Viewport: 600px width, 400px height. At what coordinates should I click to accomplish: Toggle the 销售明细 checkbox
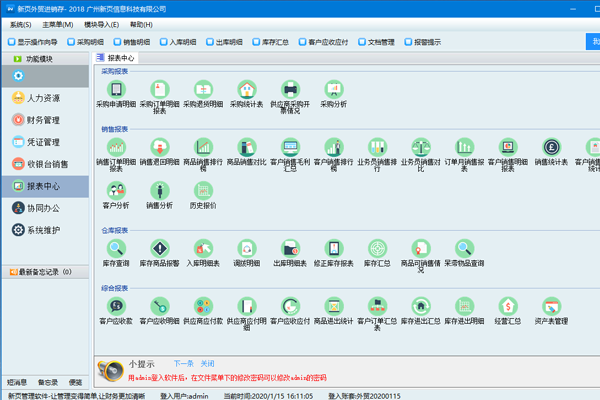117,42
